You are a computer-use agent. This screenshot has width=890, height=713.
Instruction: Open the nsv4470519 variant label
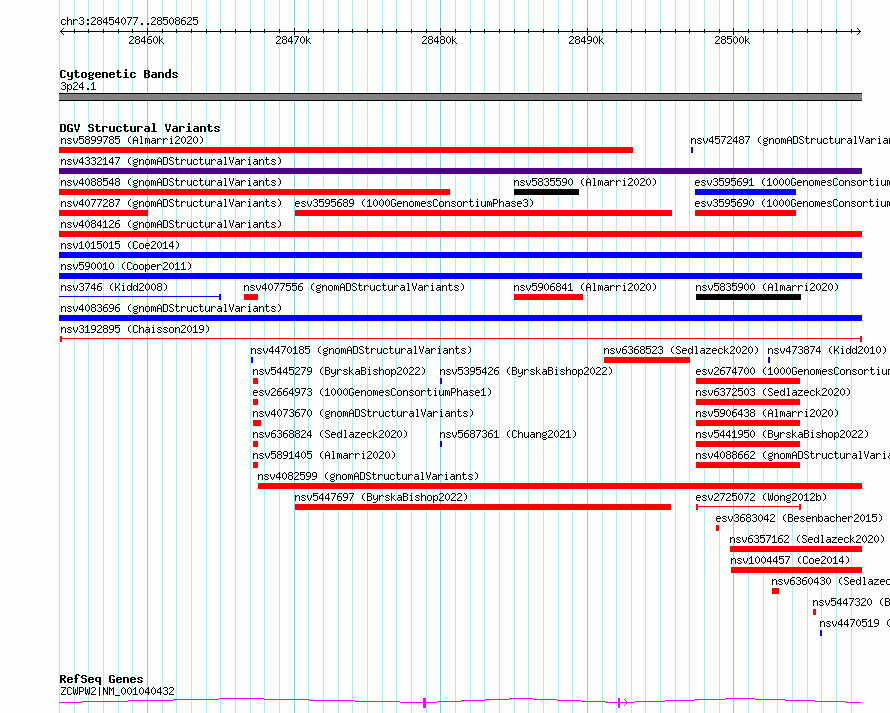click(x=854, y=623)
